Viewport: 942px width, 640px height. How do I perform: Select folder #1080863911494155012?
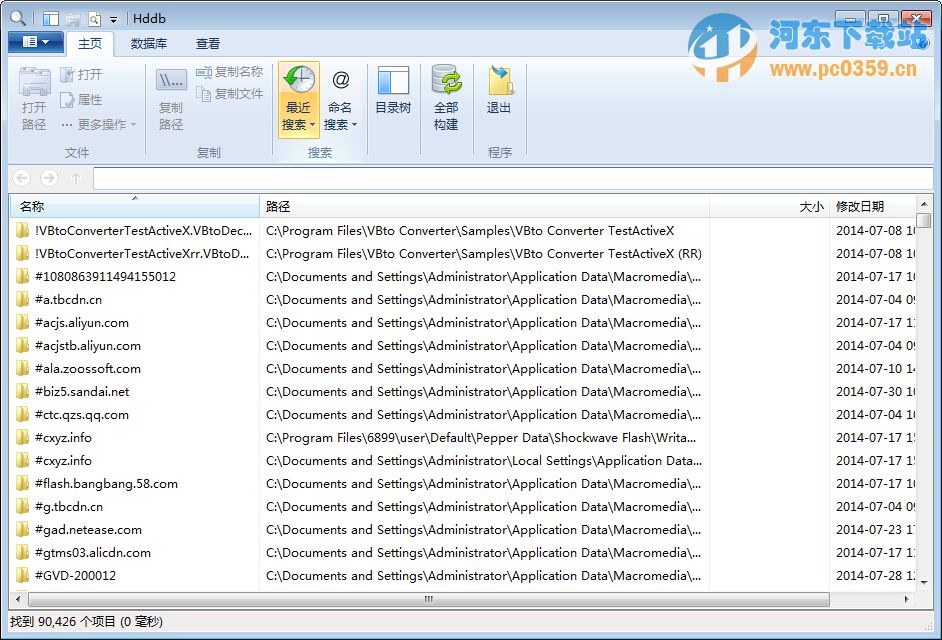(x=105, y=276)
